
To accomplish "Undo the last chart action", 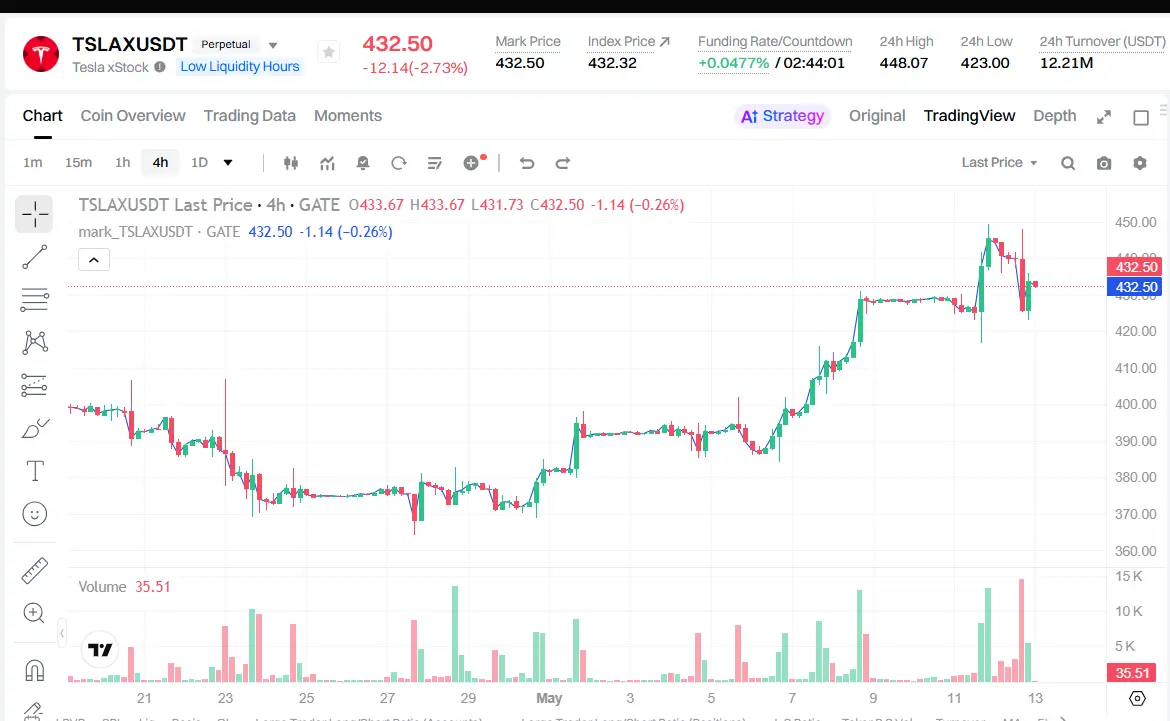I will [x=527, y=163].
